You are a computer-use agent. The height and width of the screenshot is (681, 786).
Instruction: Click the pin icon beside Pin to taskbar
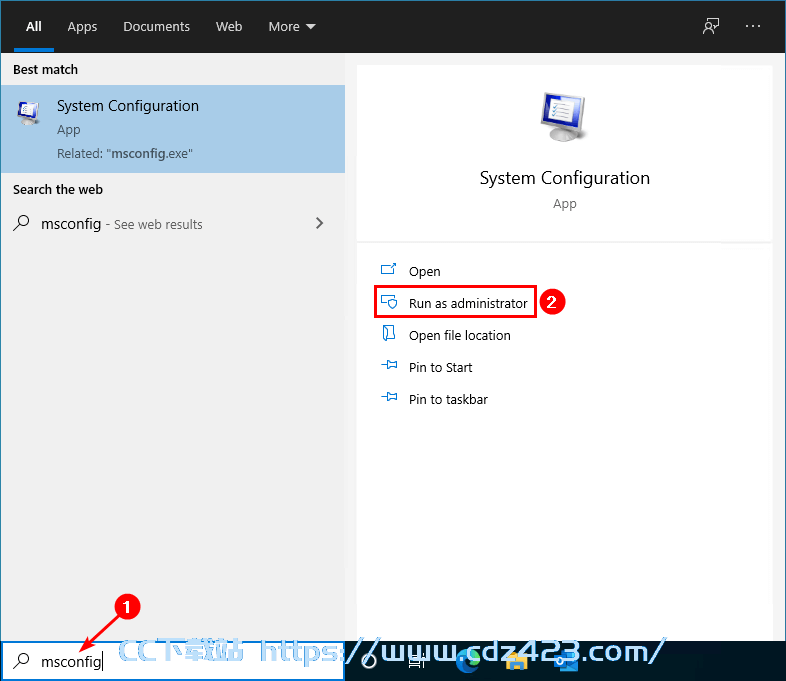[389, 397]
